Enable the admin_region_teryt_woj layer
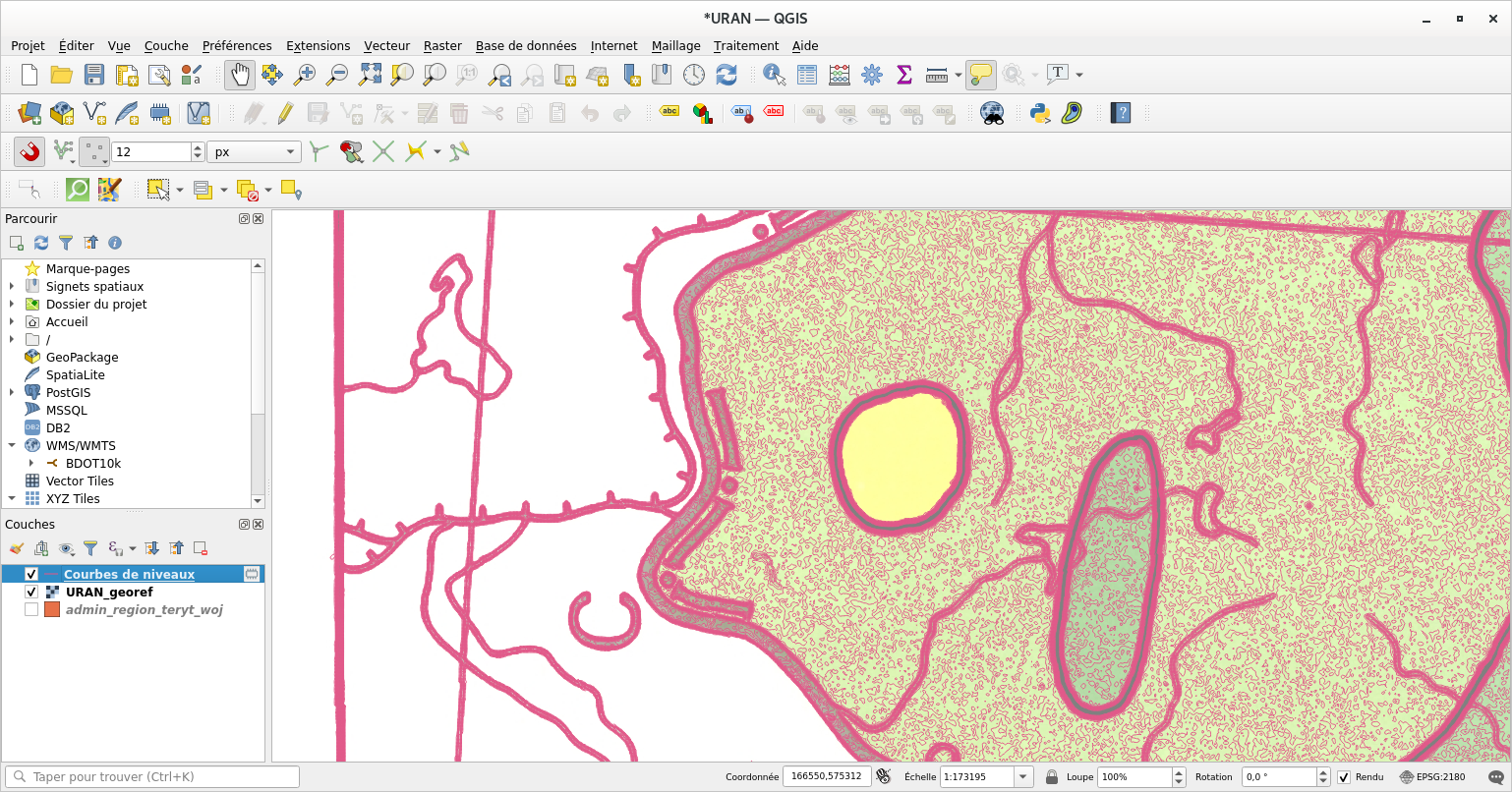1512x792 pixels. click(x=30, y=609)
